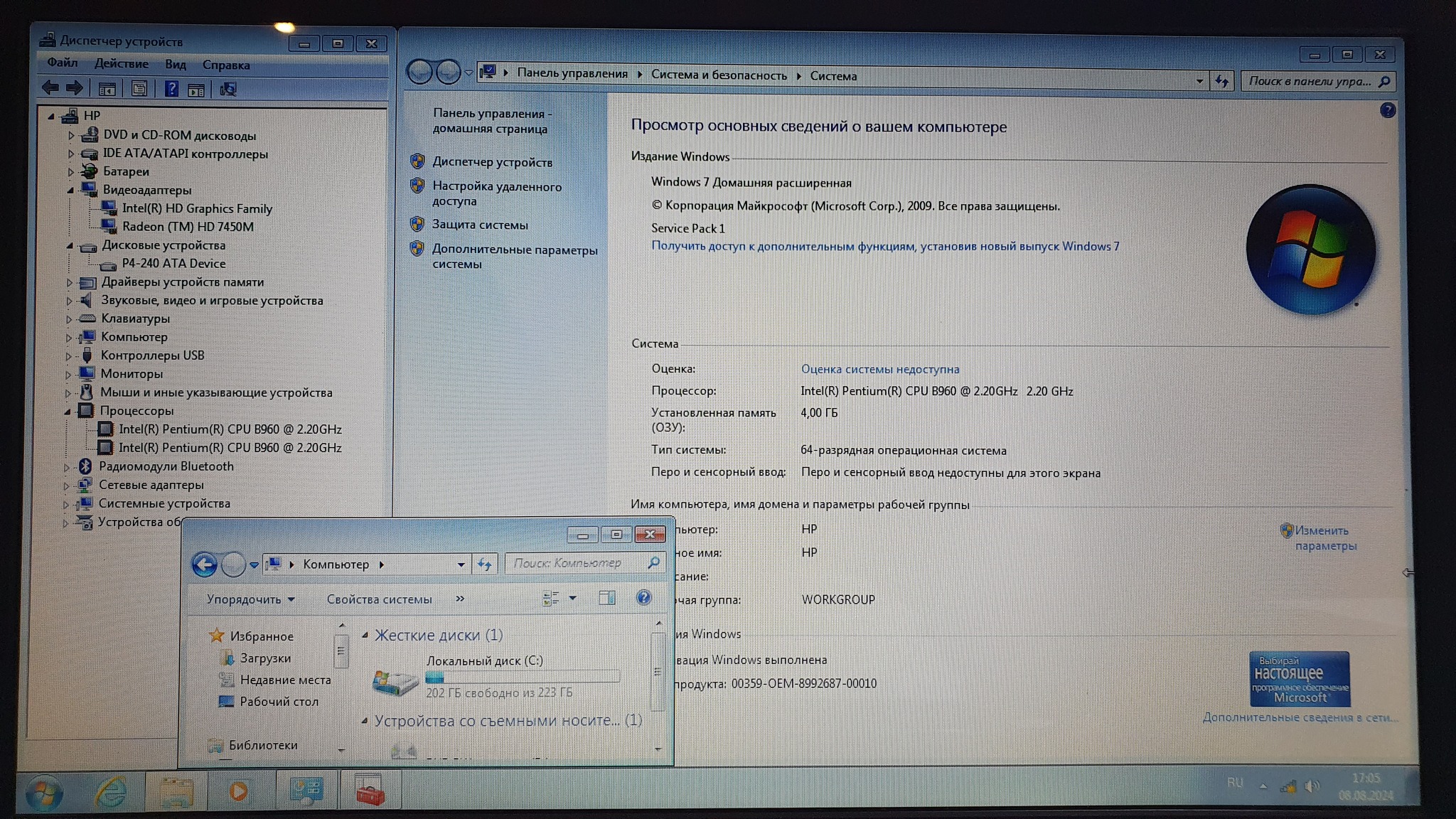Click the volume speaker icon in the system tray

[1312, 786]
